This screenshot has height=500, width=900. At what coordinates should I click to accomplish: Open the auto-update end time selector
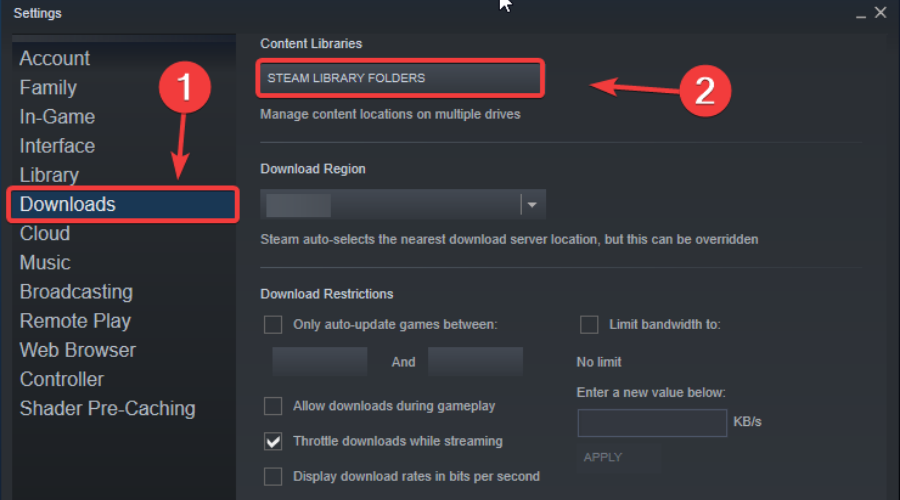475,362
